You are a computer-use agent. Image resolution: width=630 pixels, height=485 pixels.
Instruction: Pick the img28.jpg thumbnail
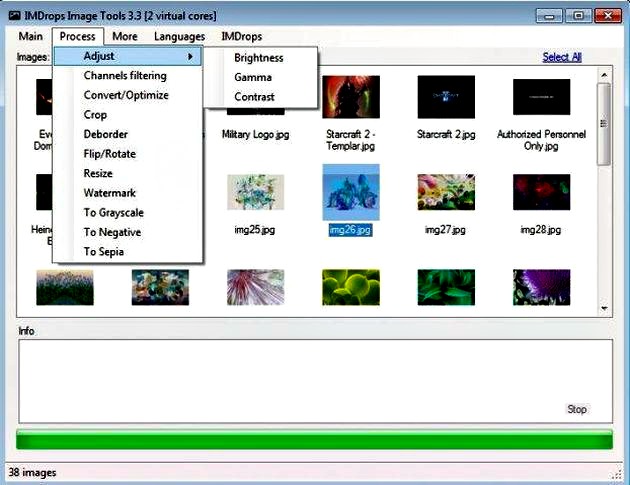pyautogui.click(x=541, y=192)
